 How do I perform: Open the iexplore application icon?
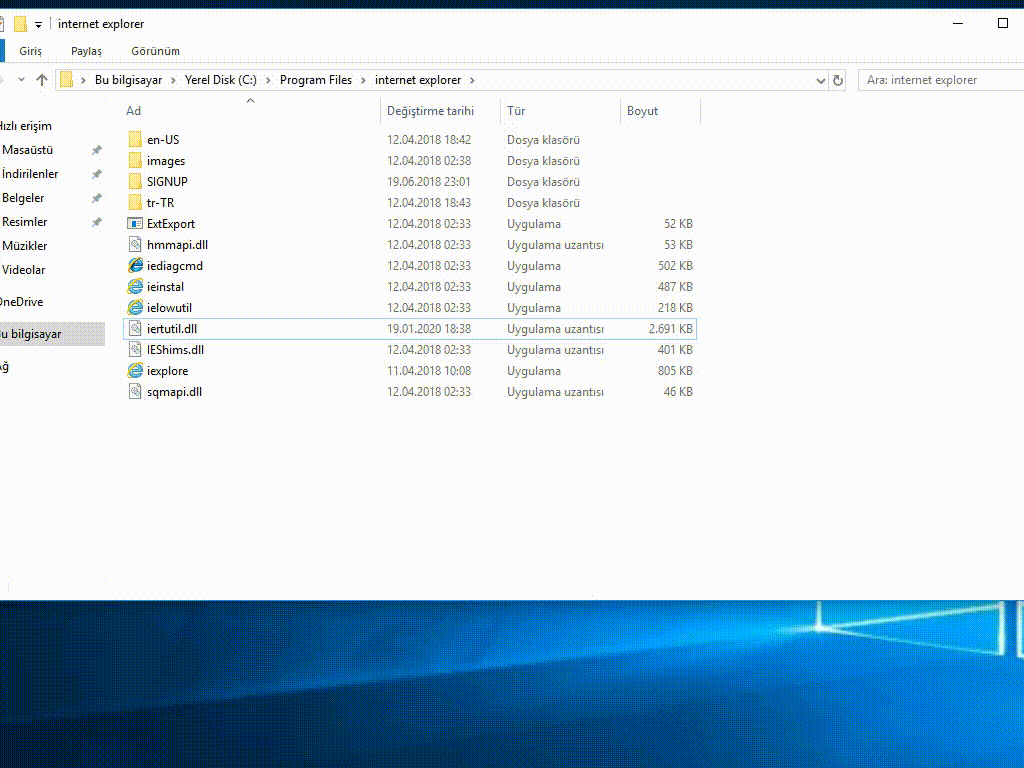[135, 371]
